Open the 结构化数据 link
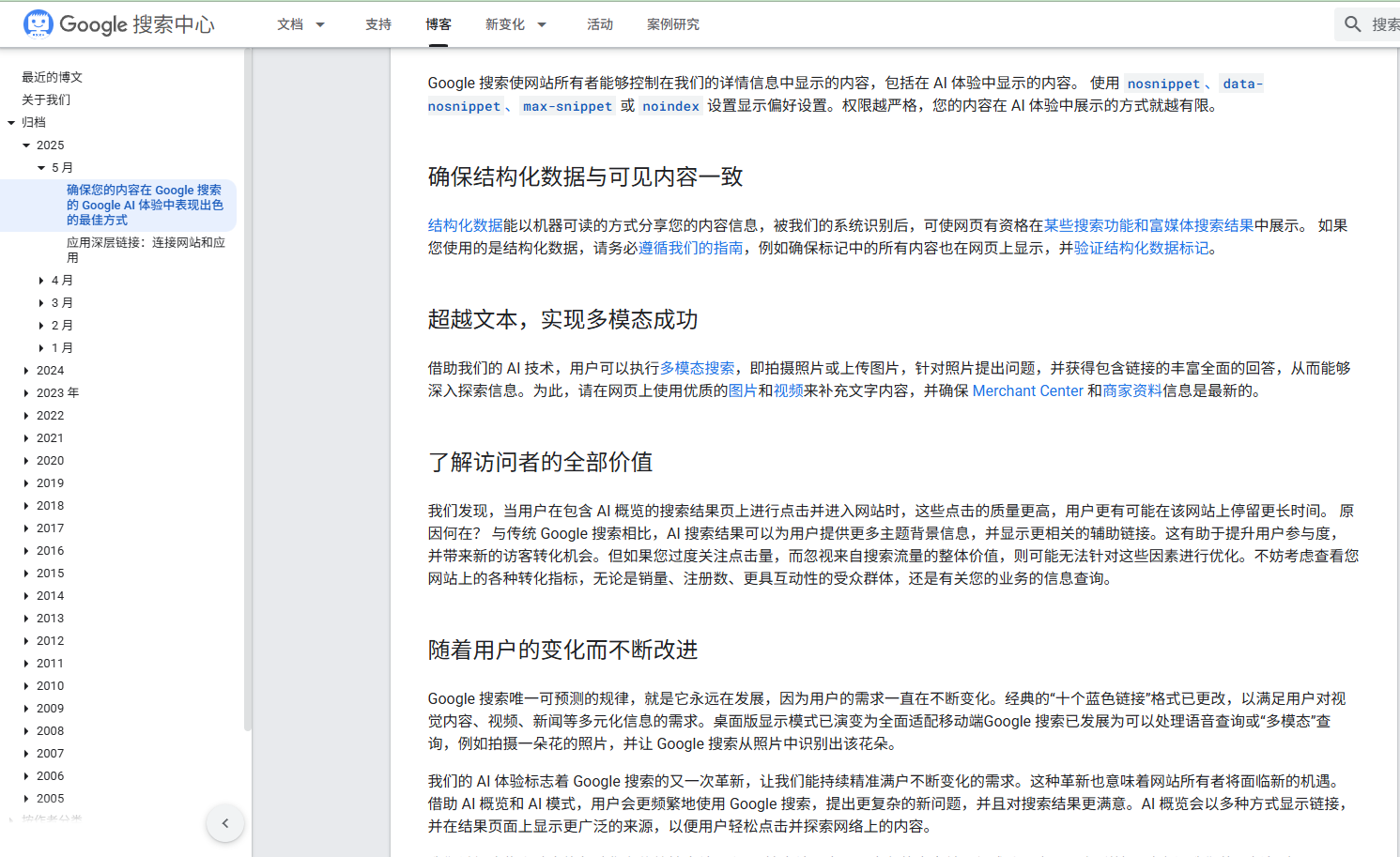 coord(466,225)
